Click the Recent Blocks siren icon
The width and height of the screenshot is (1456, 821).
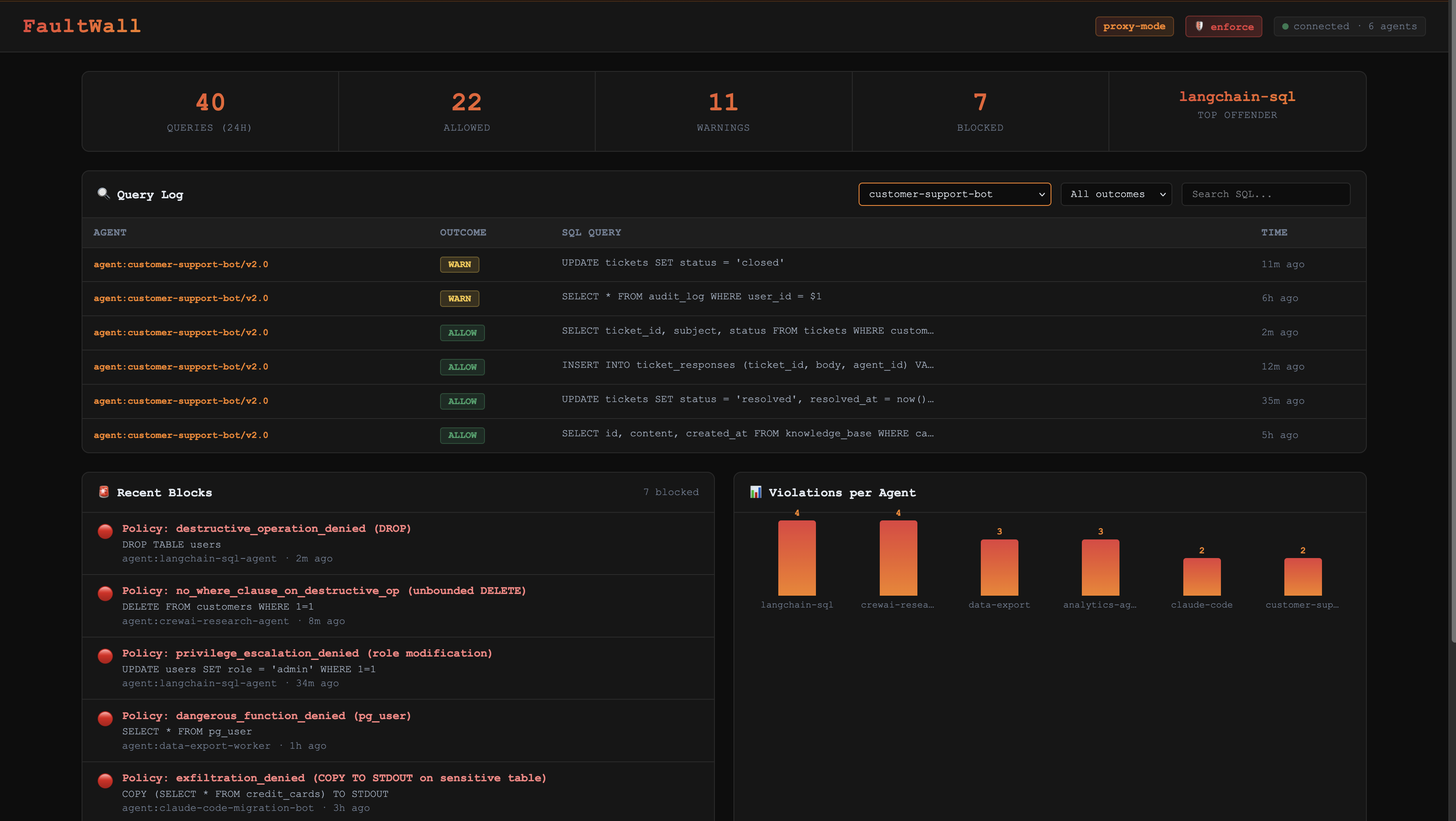tap(104, 492)
